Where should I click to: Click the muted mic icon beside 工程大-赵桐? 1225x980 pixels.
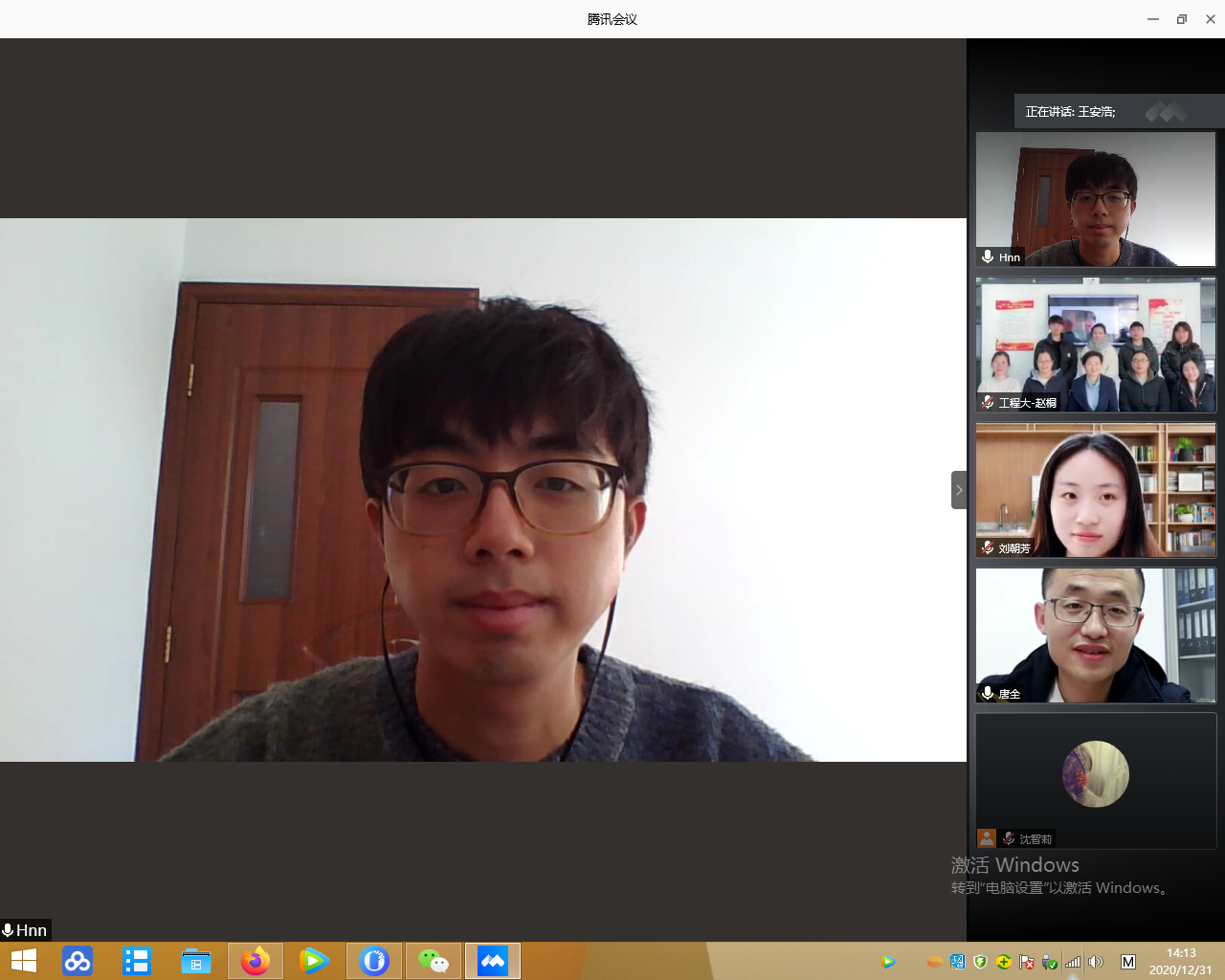point(988,402)
